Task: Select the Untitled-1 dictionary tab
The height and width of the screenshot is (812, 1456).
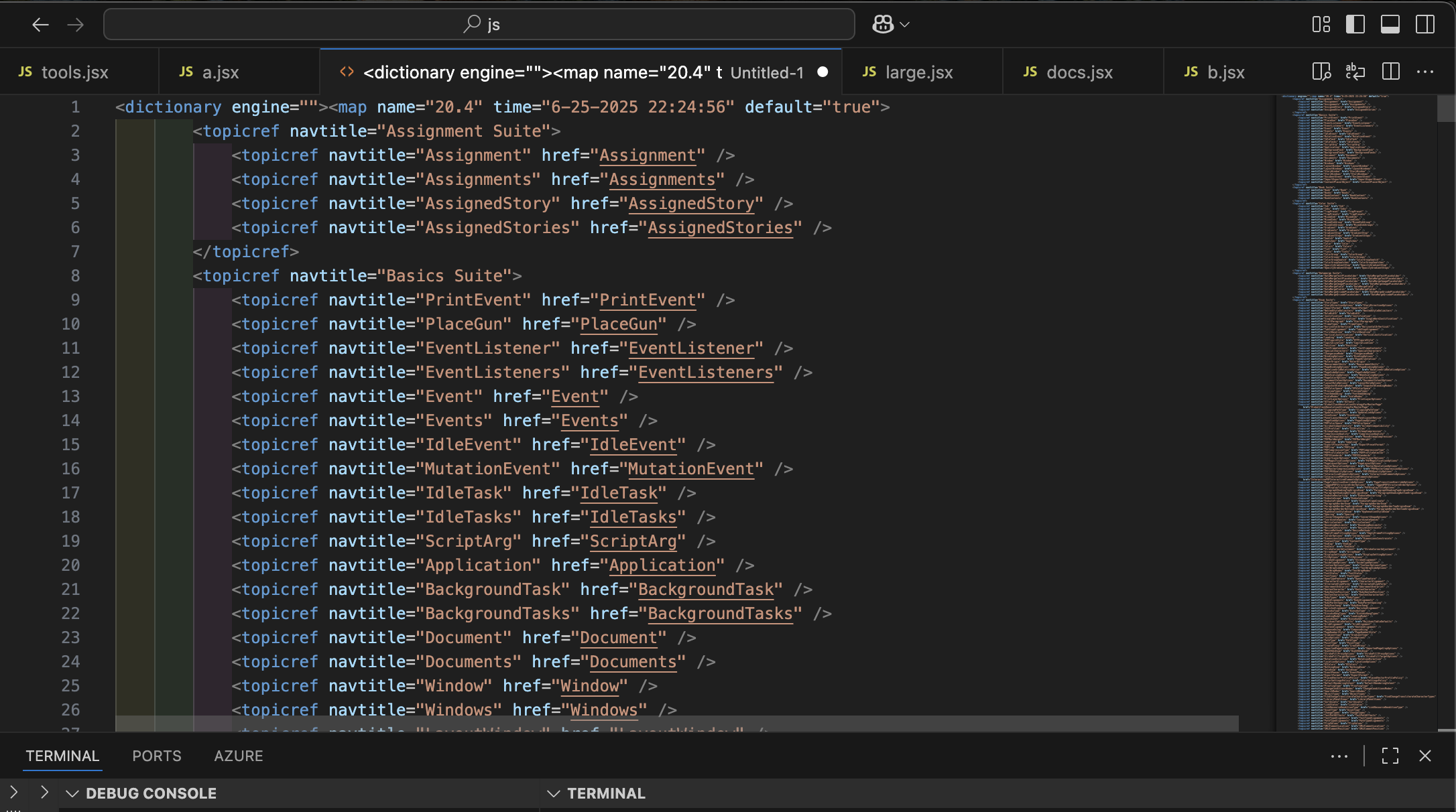Action: [x=581, y=72]
